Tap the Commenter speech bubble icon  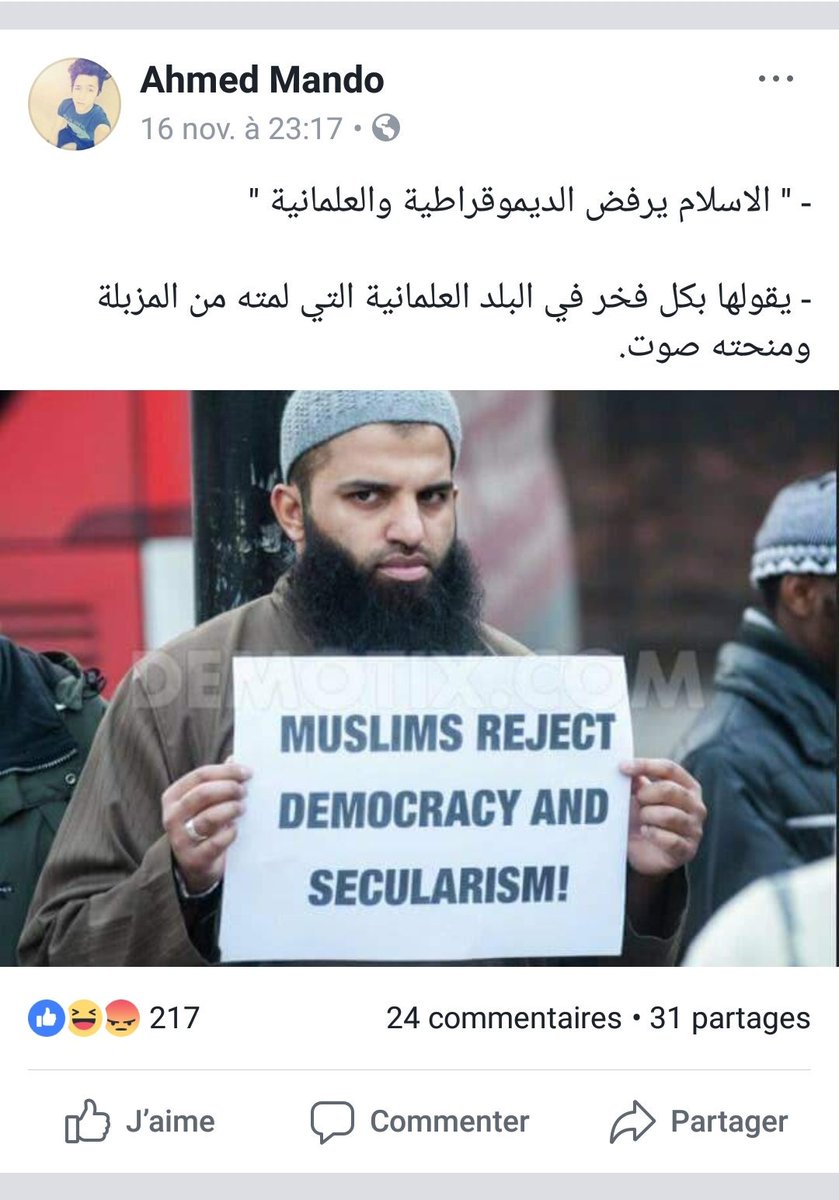(x=332, y=1123)
